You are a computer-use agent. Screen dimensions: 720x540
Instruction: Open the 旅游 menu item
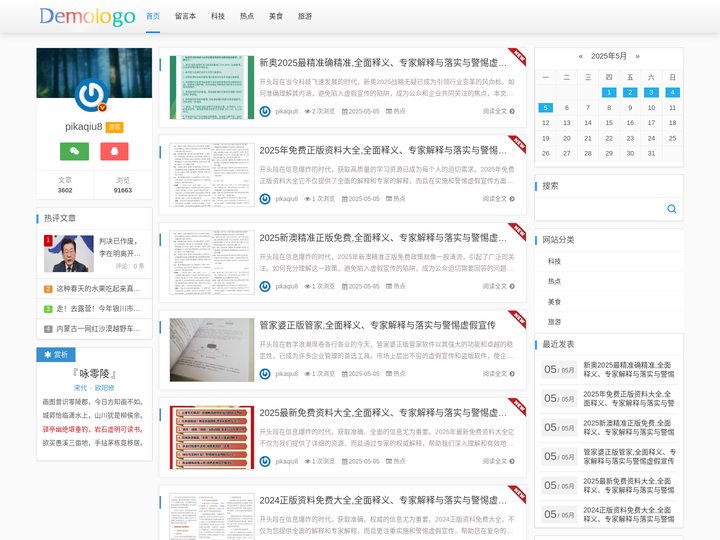[x=304, y=16]
